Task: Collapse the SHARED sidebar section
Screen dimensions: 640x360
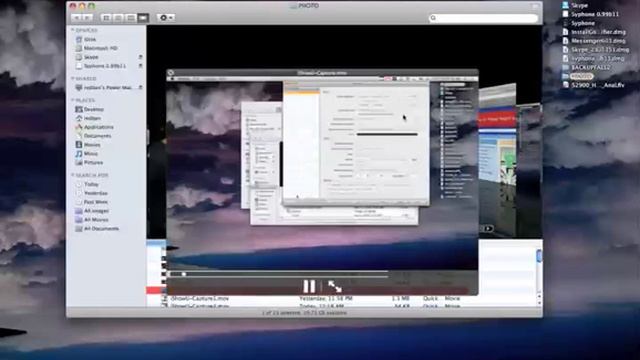Action: 73,78
